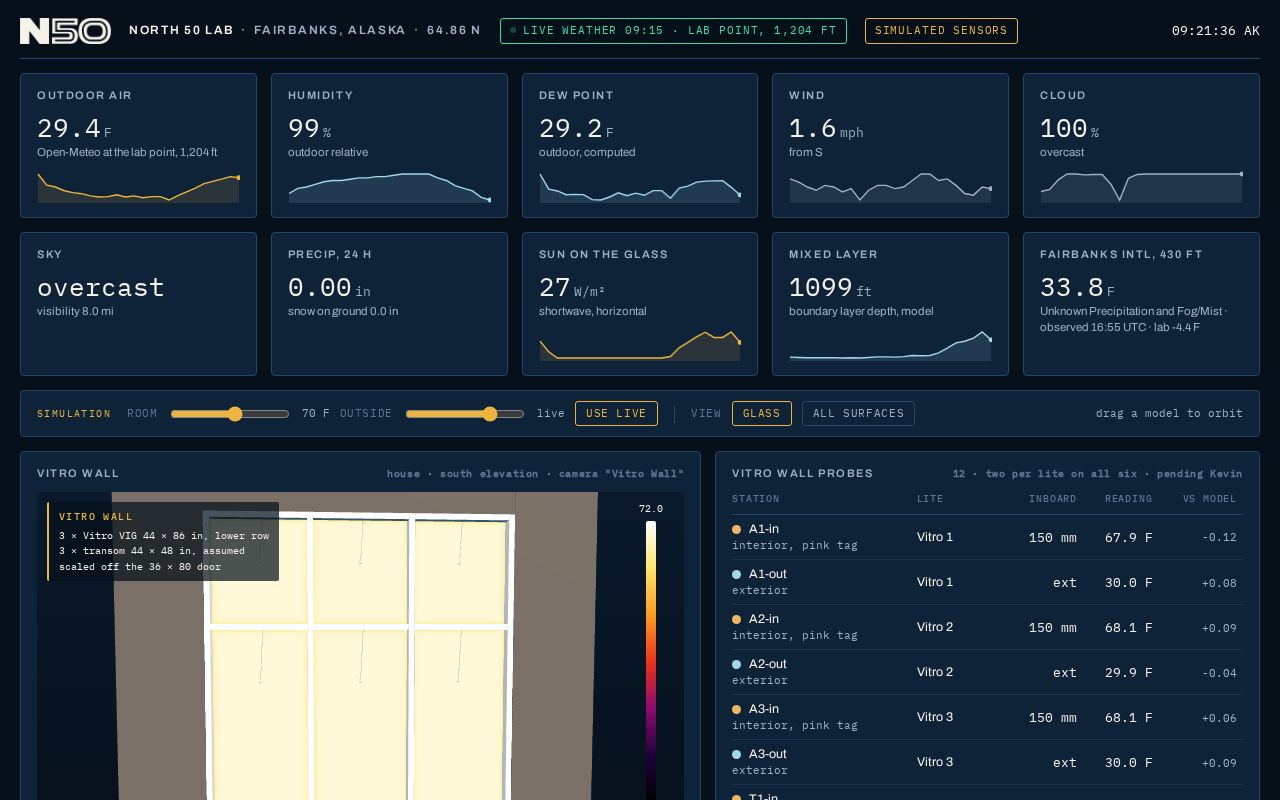Click the INBOARD column header
This screenshot has width=1280, height=800.
coord(1053,499)
